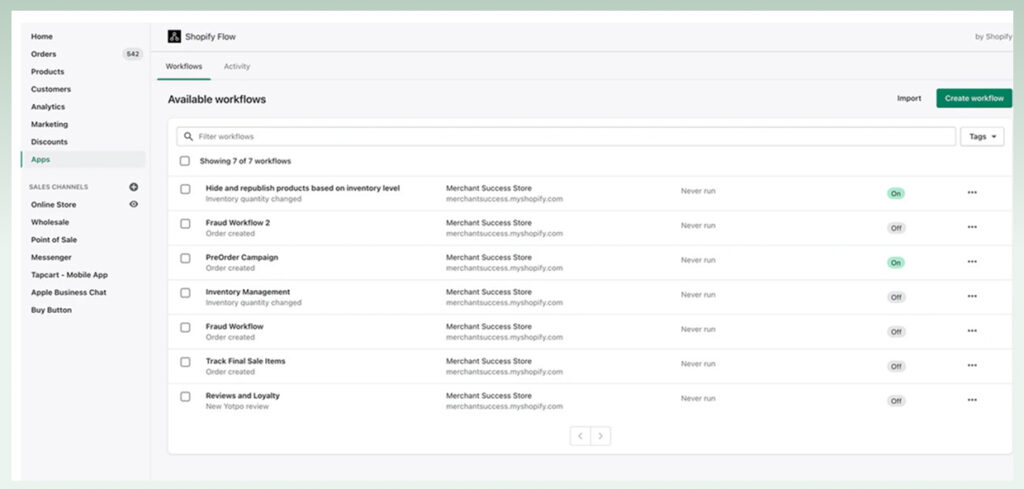Open Marketing in the sidebar
The width and height of the screenshot is (1024, 489).
(x=49, y=125)
